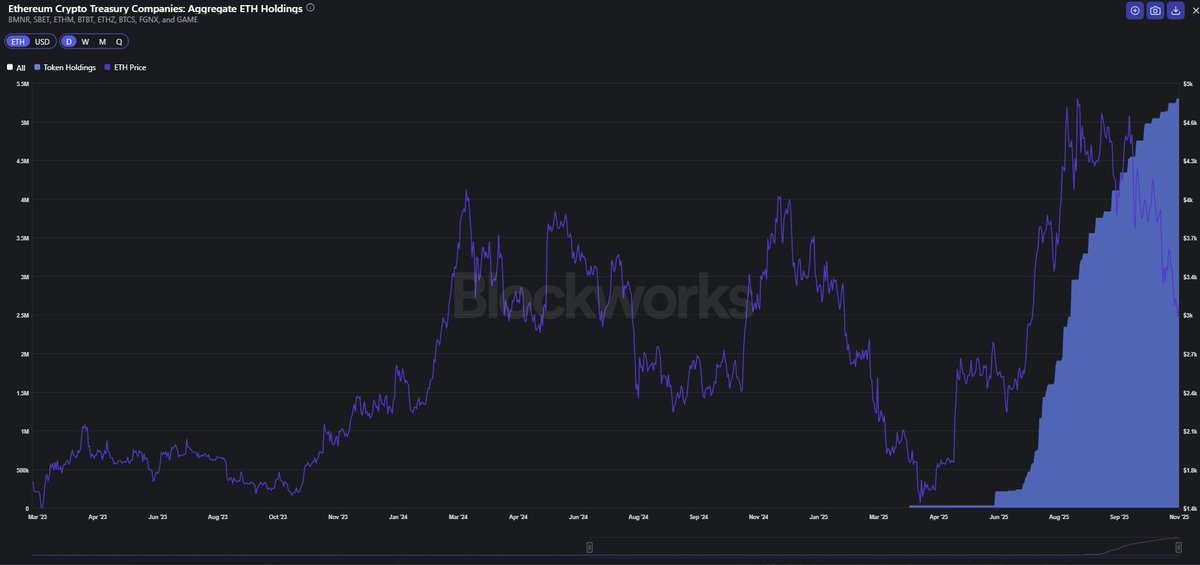
Task: Click the Mar '24 x-axis label
Action: pos(458,517)
